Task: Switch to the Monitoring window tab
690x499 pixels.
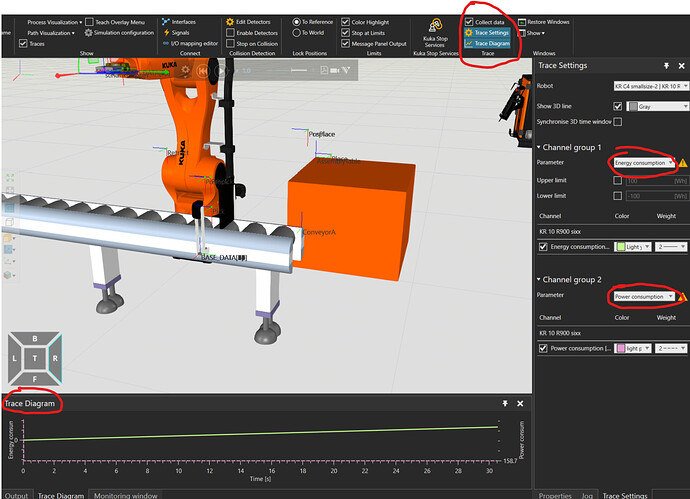Action: pyautogui.click(x=125, y=494)
